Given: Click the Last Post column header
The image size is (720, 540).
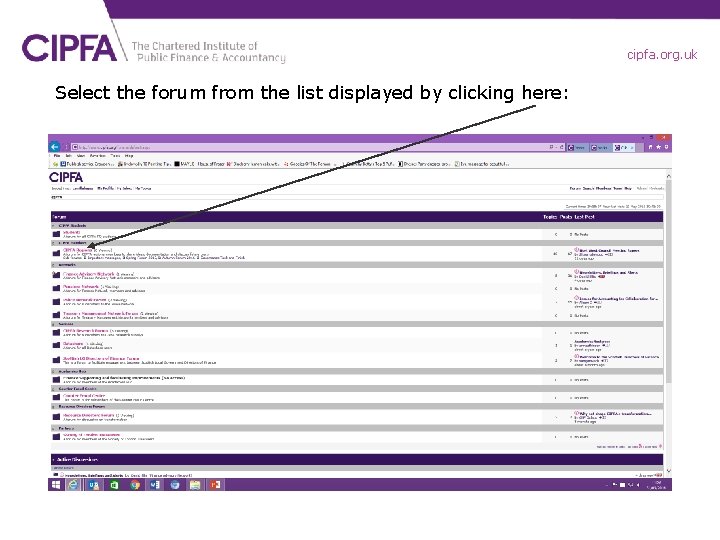Looking at the screenshot, I should 584,217.
